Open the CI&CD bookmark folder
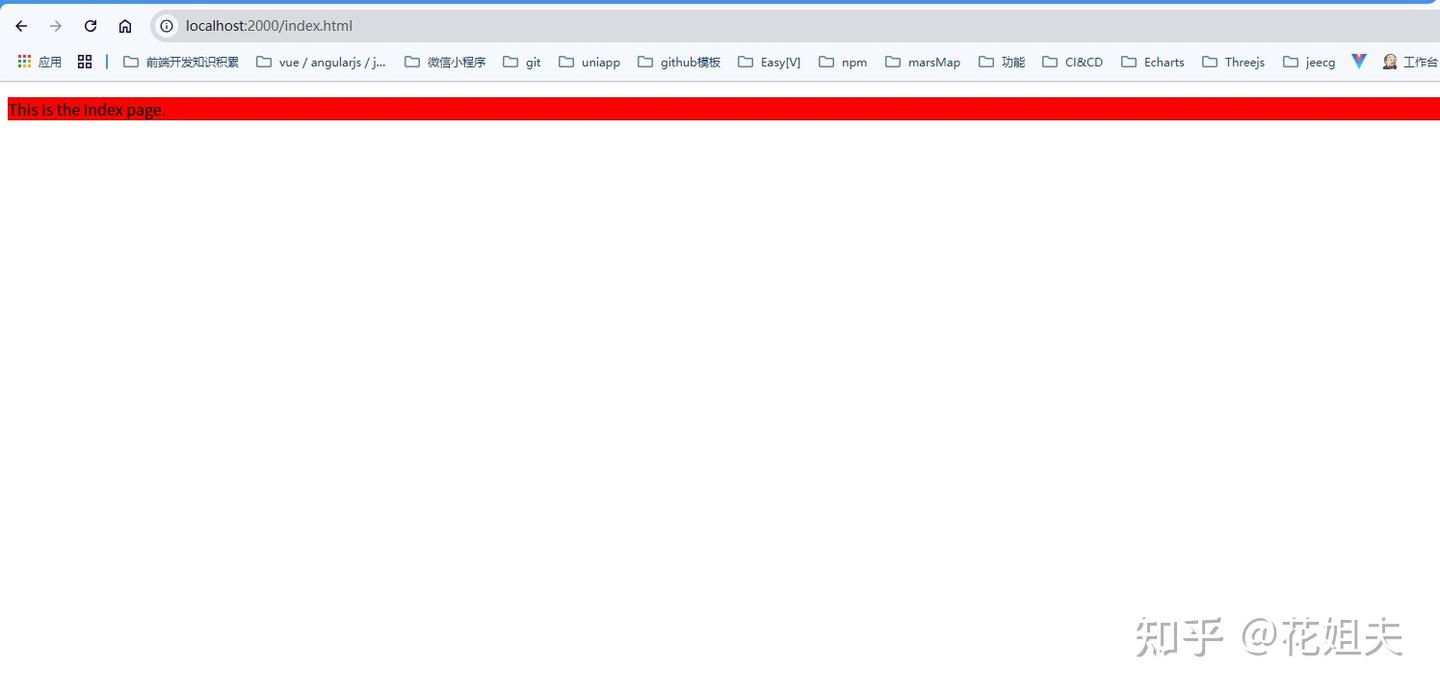The height and width of the screenshot is (695, 1440). point(1073,62)
